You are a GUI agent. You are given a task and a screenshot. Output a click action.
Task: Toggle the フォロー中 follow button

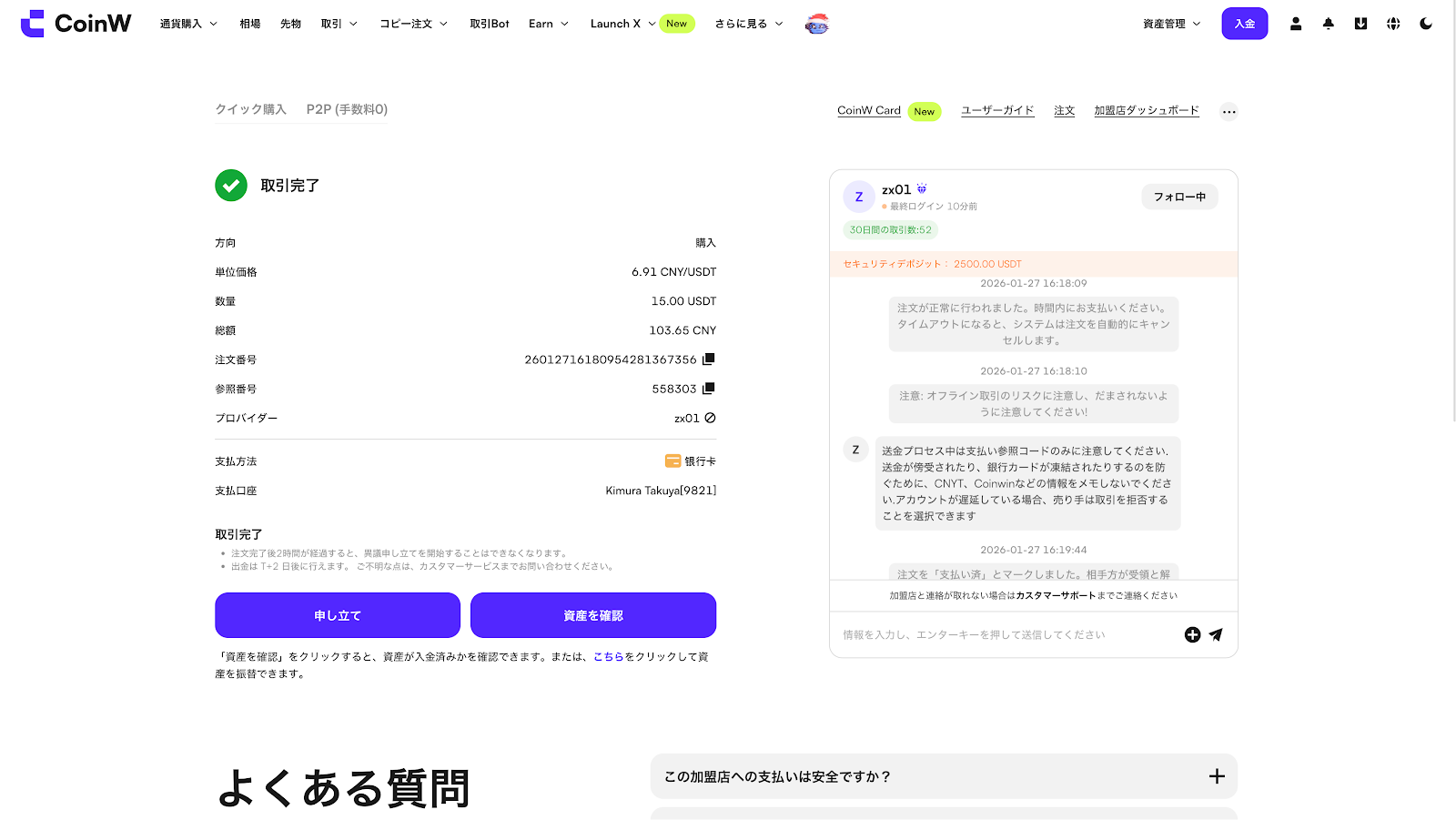click(1179, 197)
